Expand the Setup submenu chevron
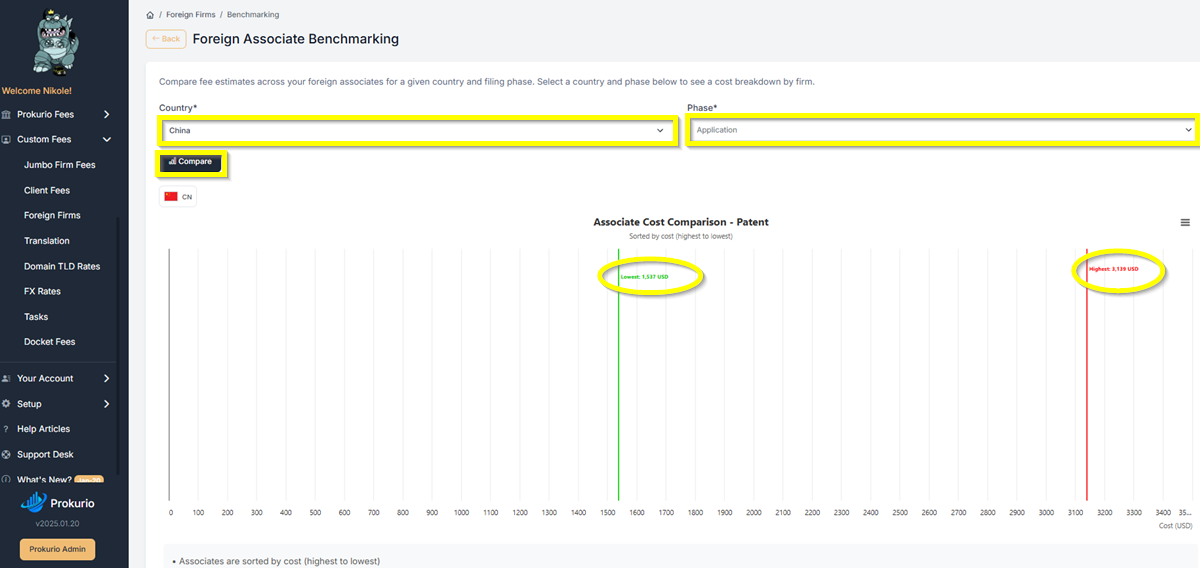 tap(107, 404)
